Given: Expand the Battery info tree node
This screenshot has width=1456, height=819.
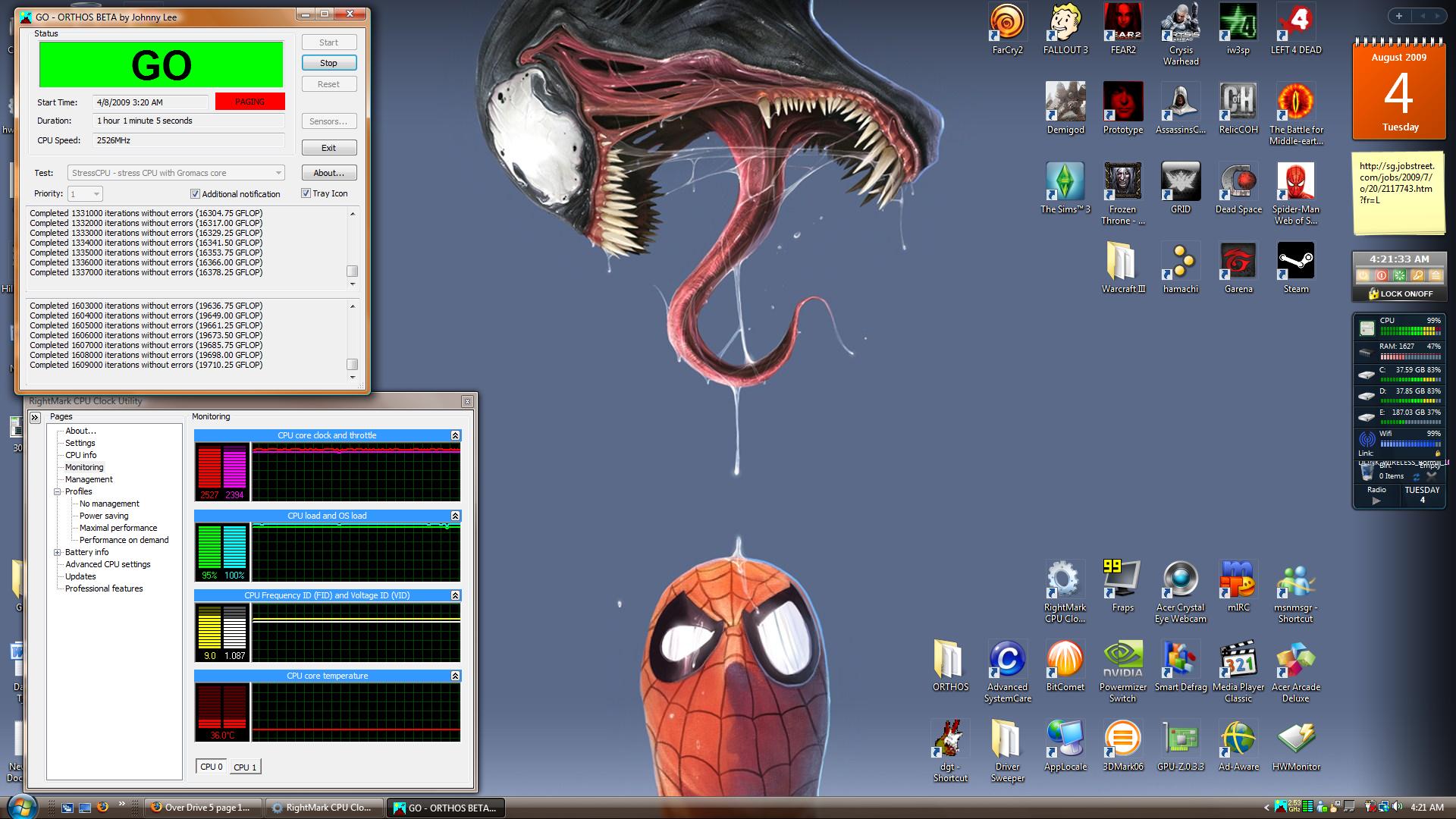Looking at the screenshot, I should click(57, 552).
